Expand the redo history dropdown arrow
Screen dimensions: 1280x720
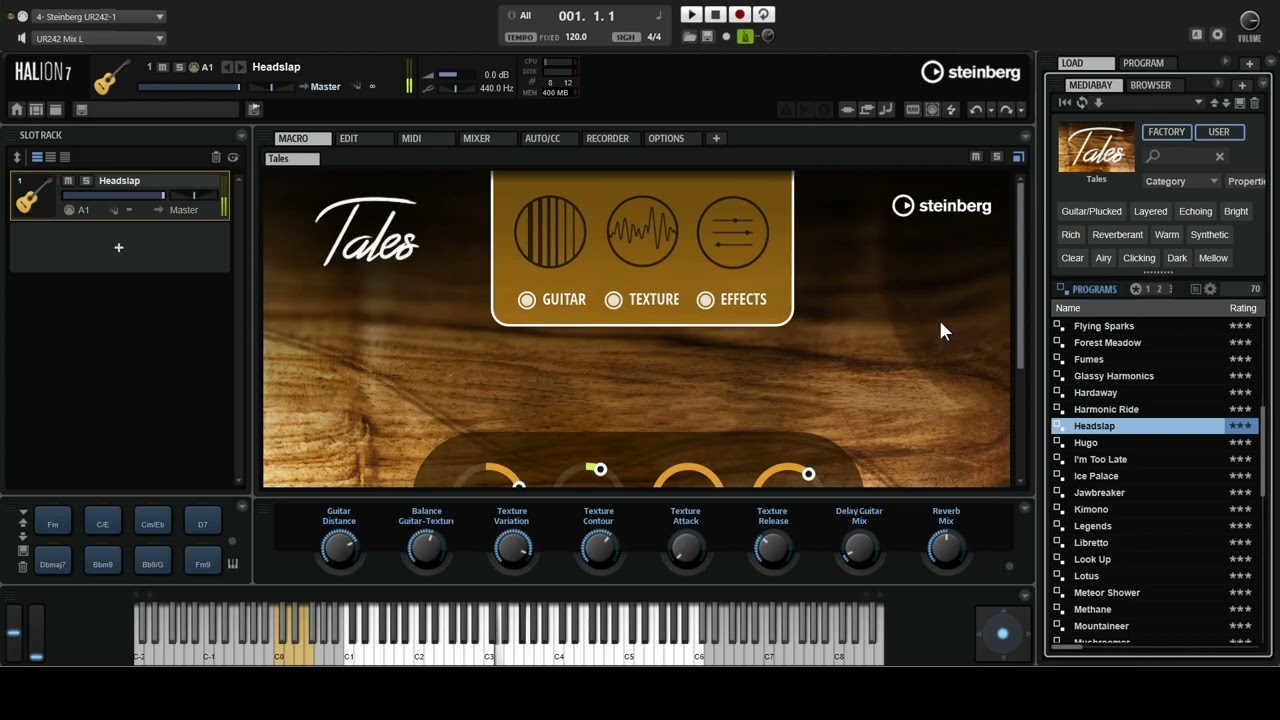tap(1020, 111)
